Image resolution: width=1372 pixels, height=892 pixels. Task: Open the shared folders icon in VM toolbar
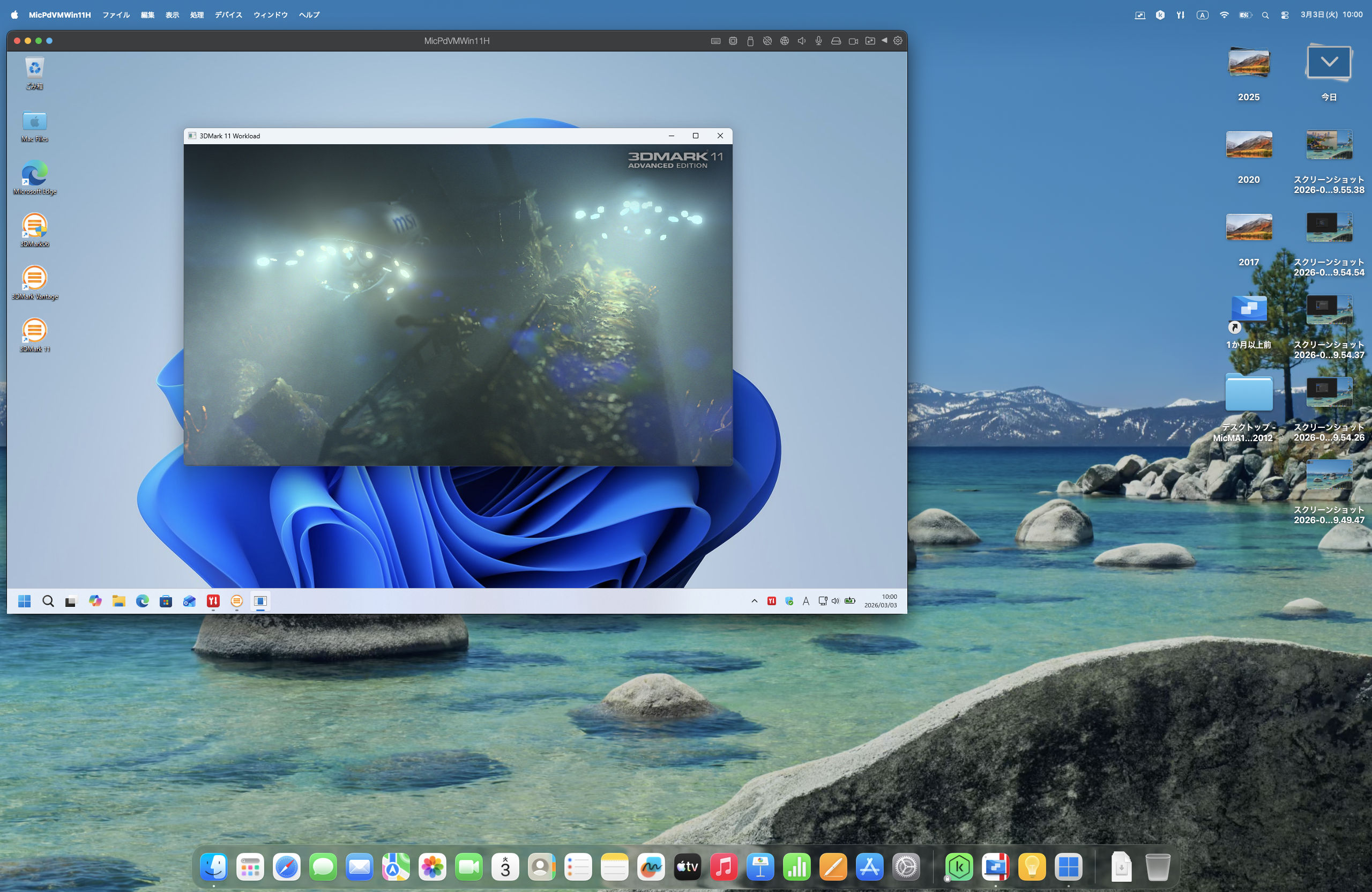click(x=870, y=41)
